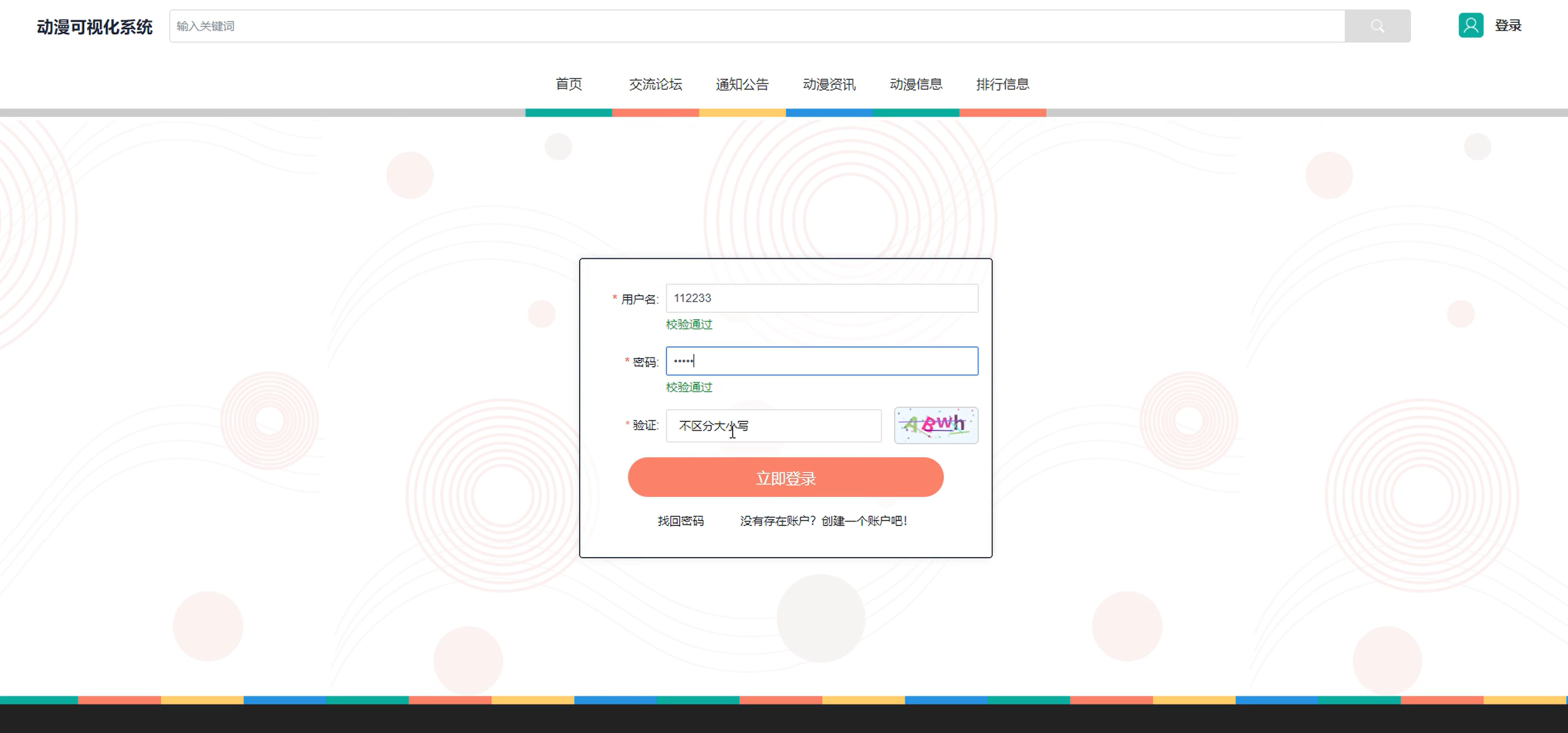Go to 通知公告 page
1568x733 pixels.
point(742,84)
